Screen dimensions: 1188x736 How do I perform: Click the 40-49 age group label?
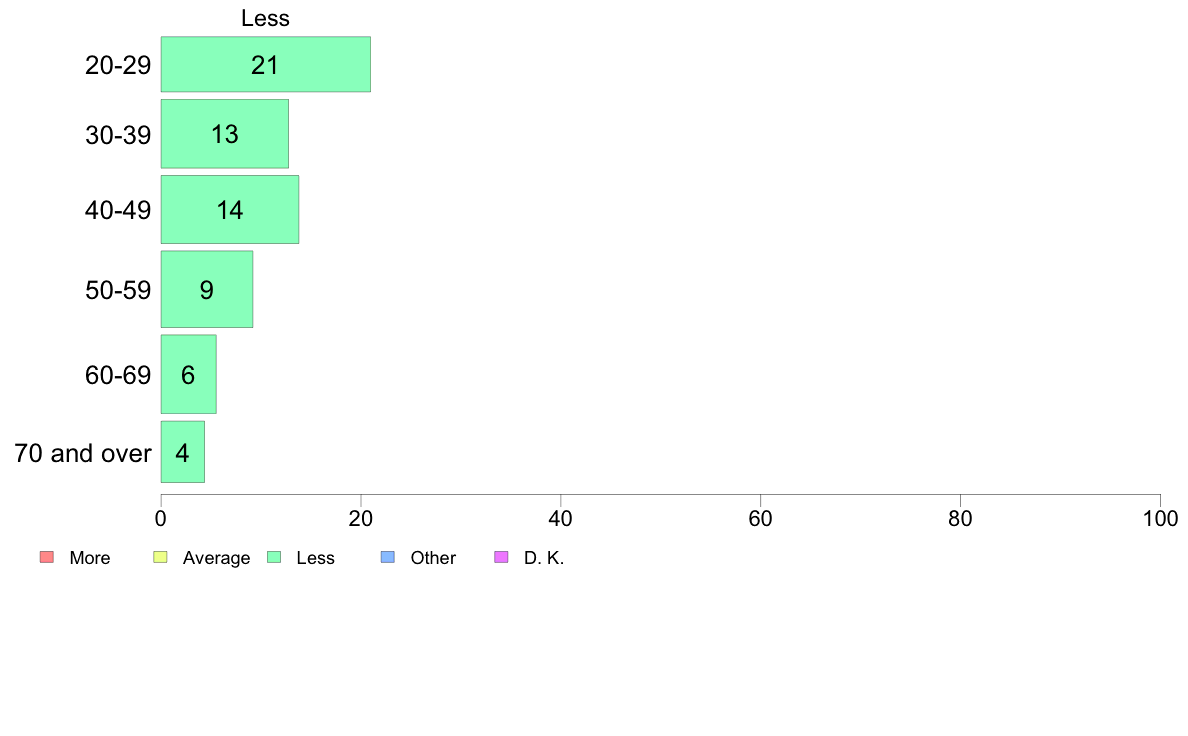coord(118,210)
